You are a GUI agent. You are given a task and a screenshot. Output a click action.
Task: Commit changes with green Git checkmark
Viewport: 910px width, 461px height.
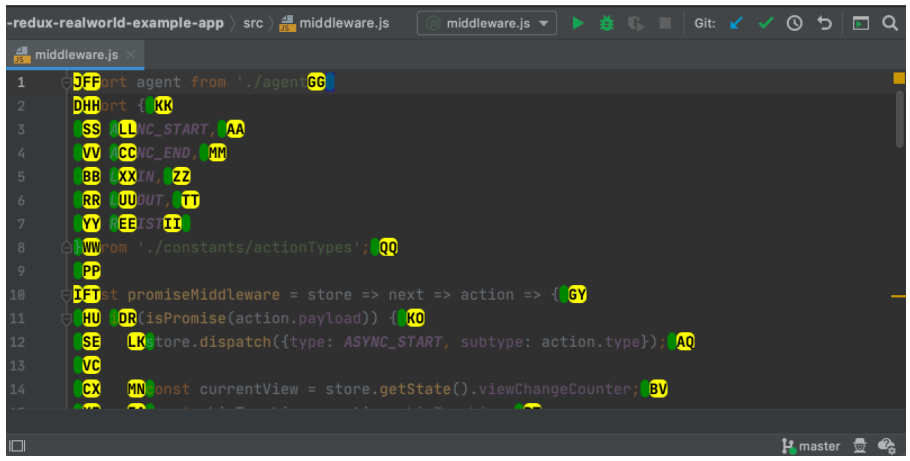tap(766, 23)
